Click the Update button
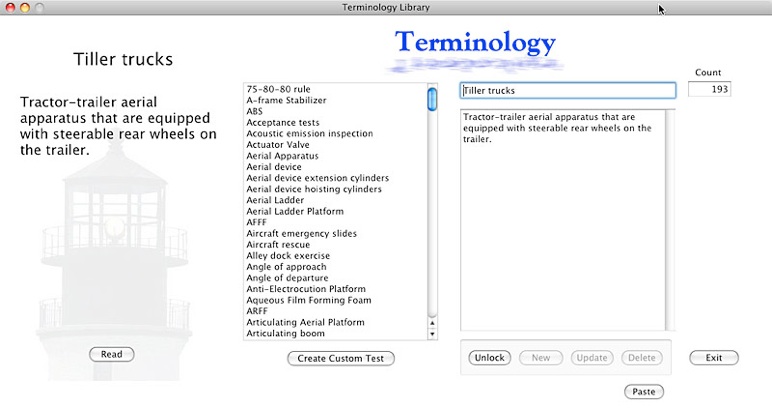772x408 pixels. pyautogui.click(x=592, y=358)
